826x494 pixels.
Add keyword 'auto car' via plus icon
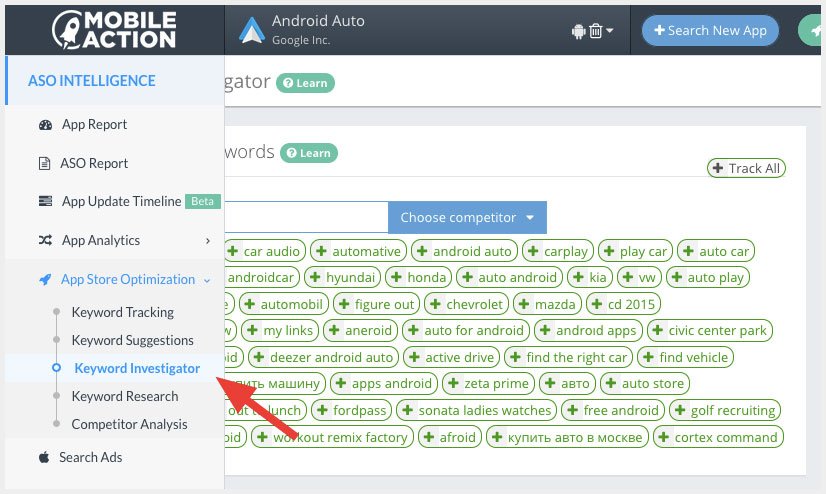click(x=688, y=251)
